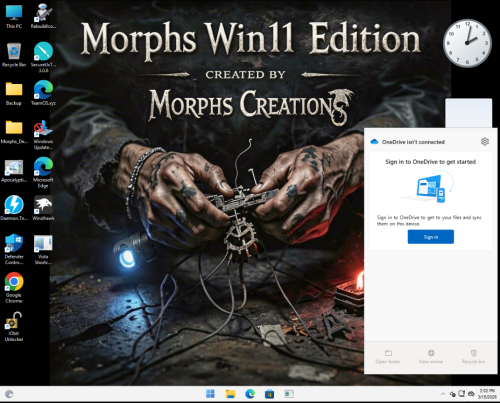Click the IObit Unlocker desktop icon
500x403 pixels.
pyautogui.click(x=14, y=326)
